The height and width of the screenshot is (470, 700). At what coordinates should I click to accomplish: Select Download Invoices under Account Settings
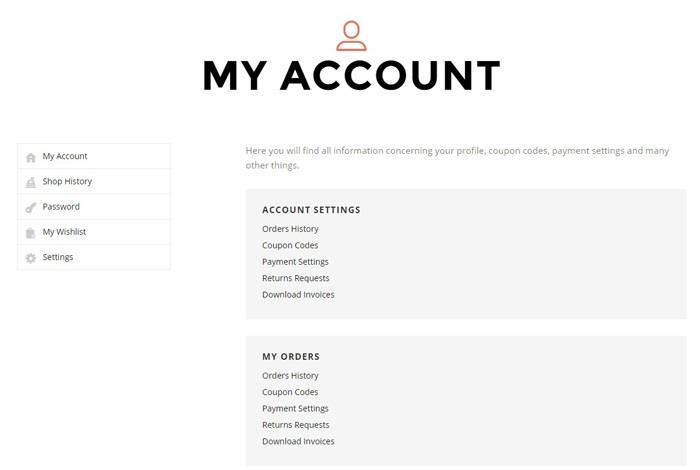coord(298,295)
